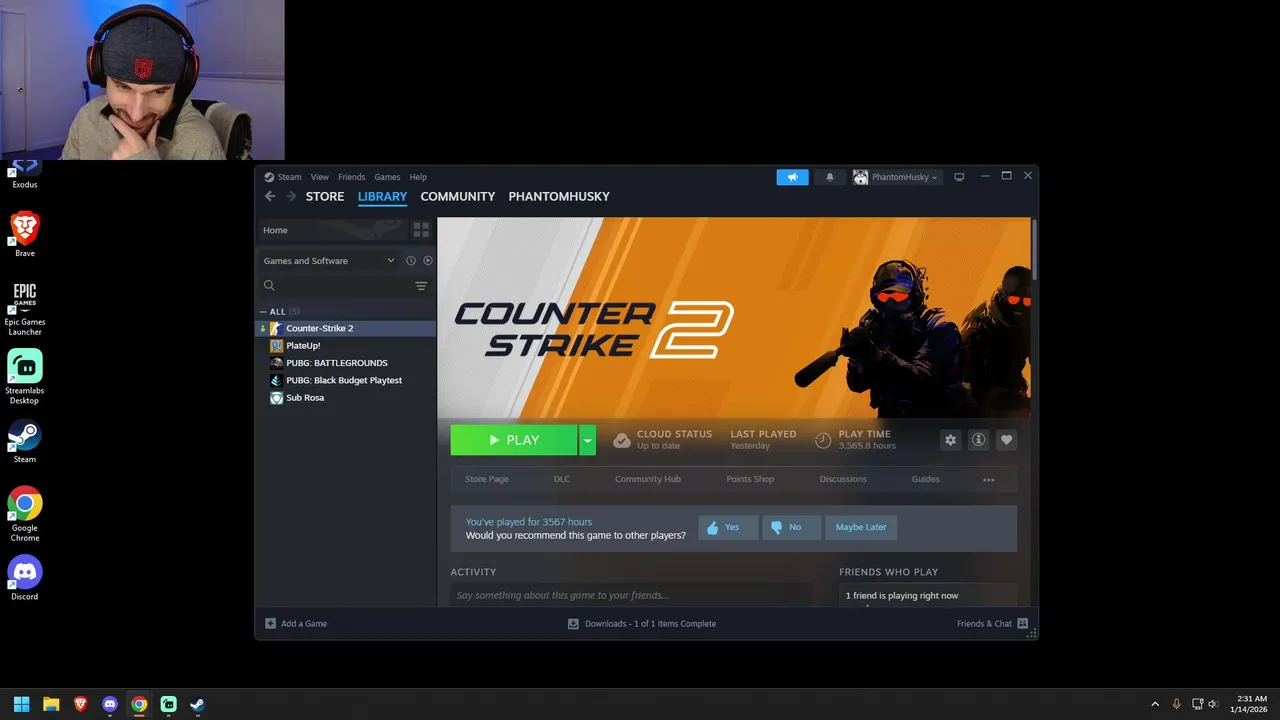Screen dimensions: 1280x720
Task: Recommend the game with Yes thumbs-up
Action: [x=728, y=527]
